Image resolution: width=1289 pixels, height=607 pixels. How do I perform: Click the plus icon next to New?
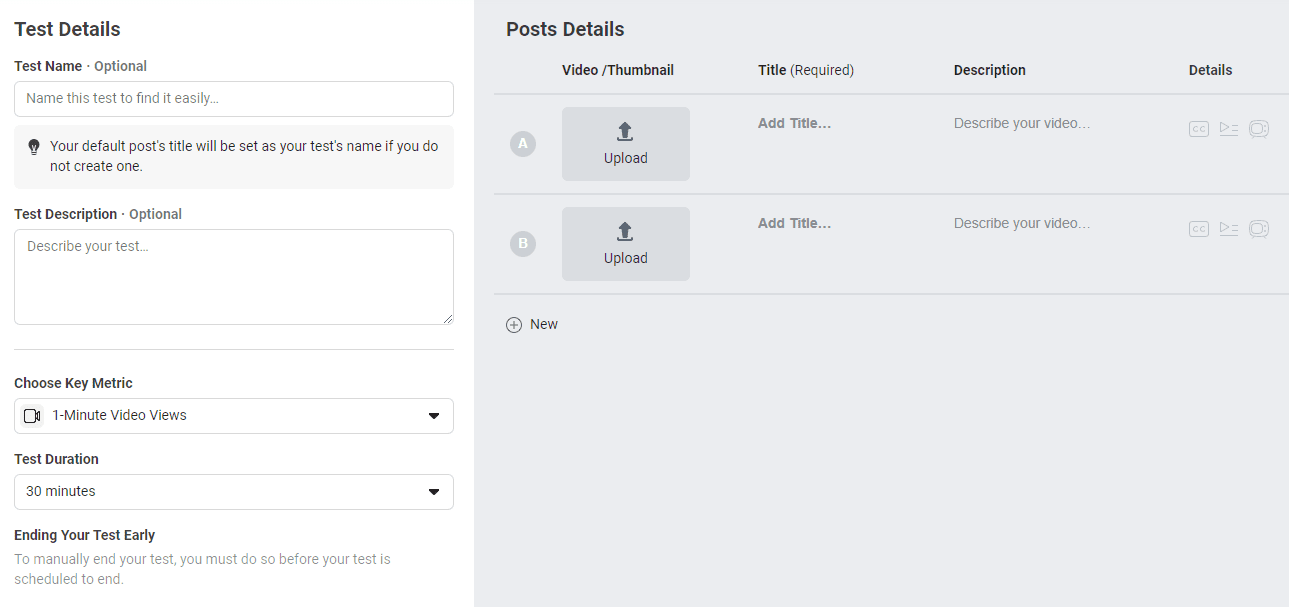(514, 325)
